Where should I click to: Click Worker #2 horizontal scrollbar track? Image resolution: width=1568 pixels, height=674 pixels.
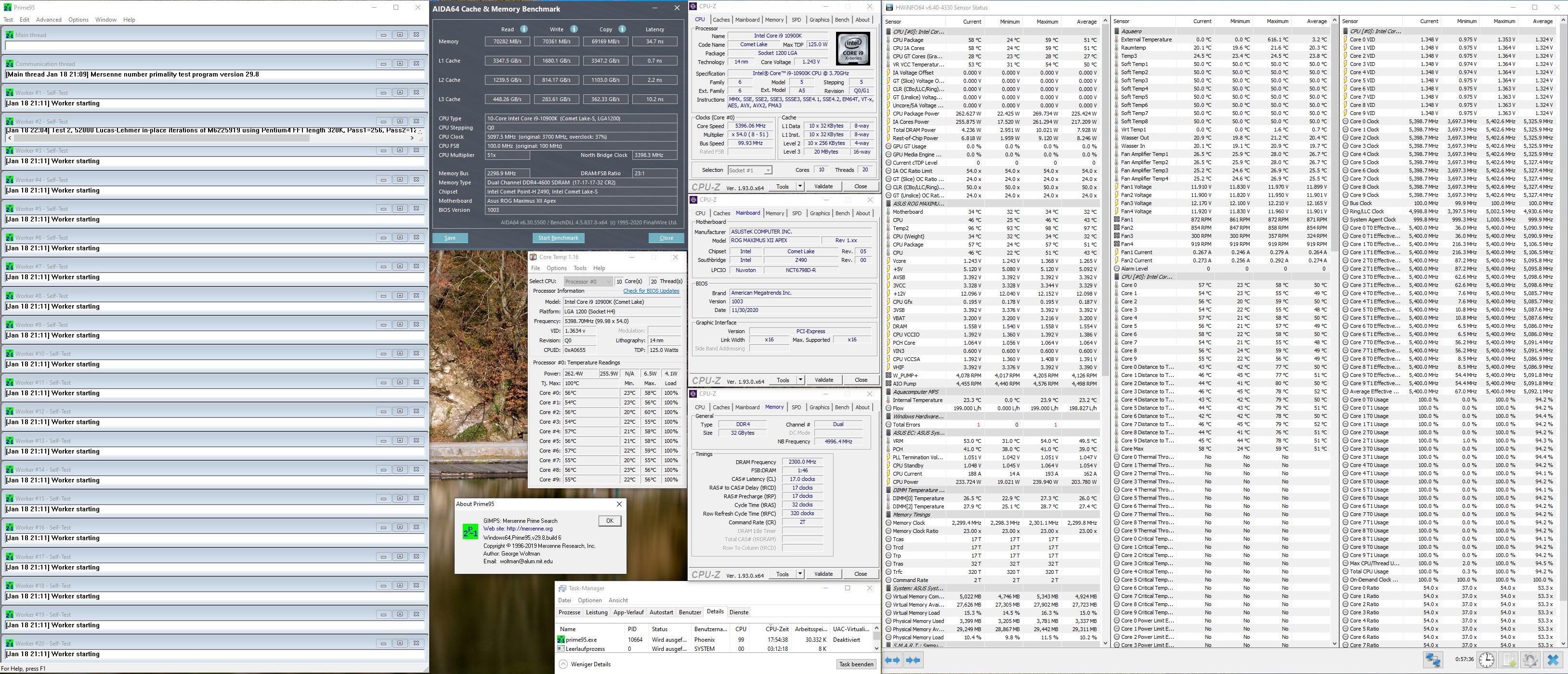[359, 138]
